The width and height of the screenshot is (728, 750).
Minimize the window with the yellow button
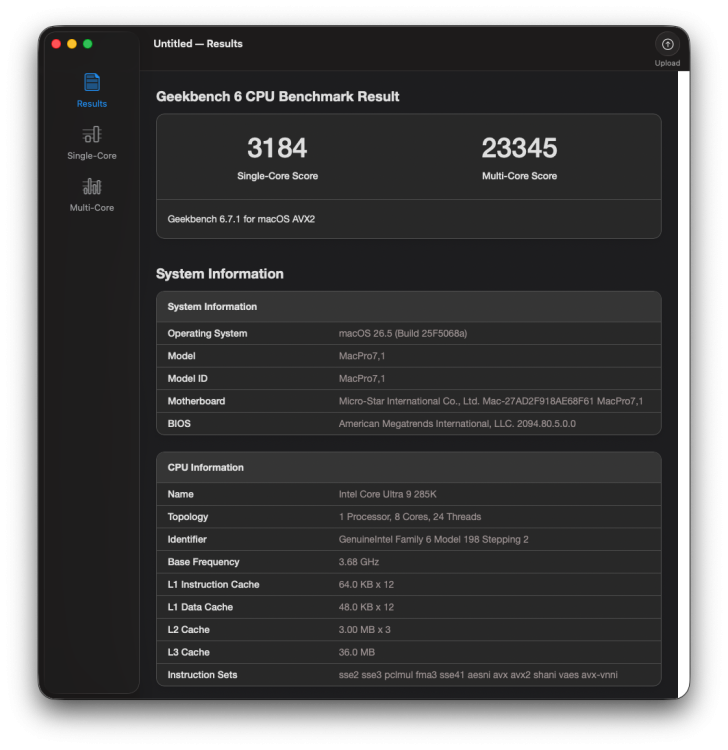pyautogui.click(x=72, y=44)
